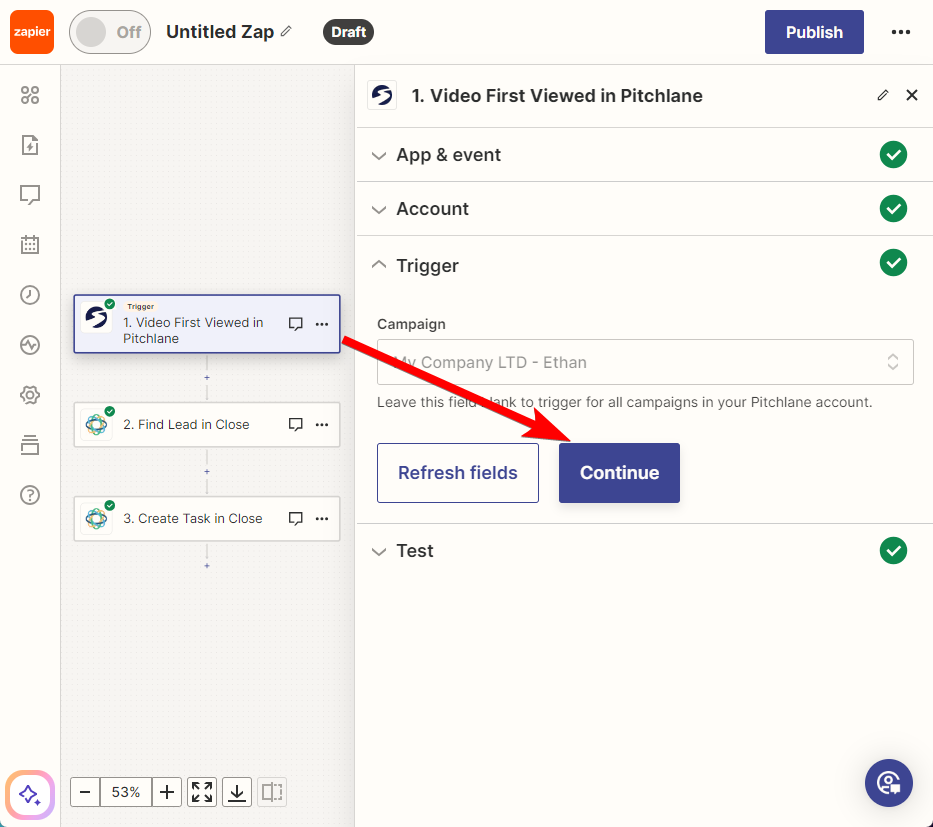Open the versions stack sidebar icon
Screen dimensions: 933x827
click(x=30, y=444)
